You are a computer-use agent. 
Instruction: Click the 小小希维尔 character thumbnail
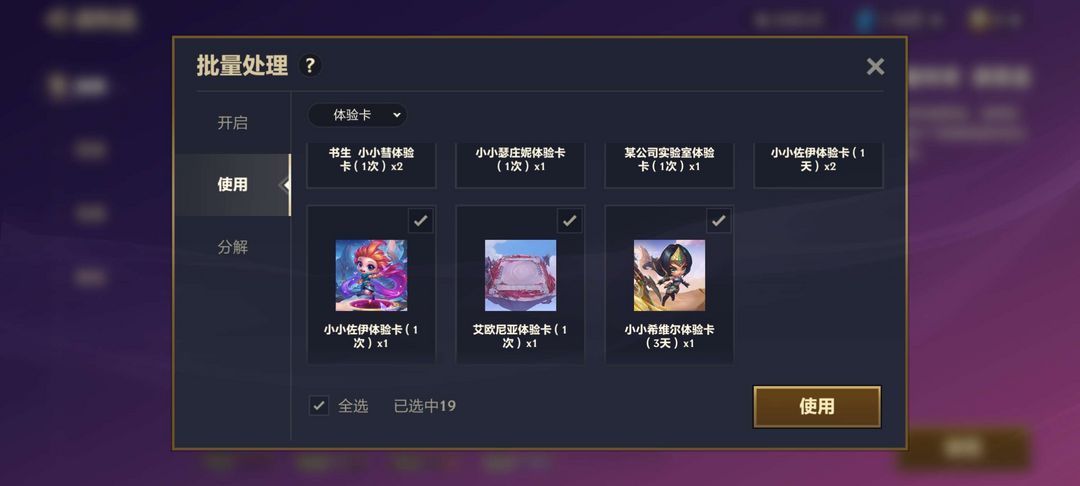tap(669, 275)
